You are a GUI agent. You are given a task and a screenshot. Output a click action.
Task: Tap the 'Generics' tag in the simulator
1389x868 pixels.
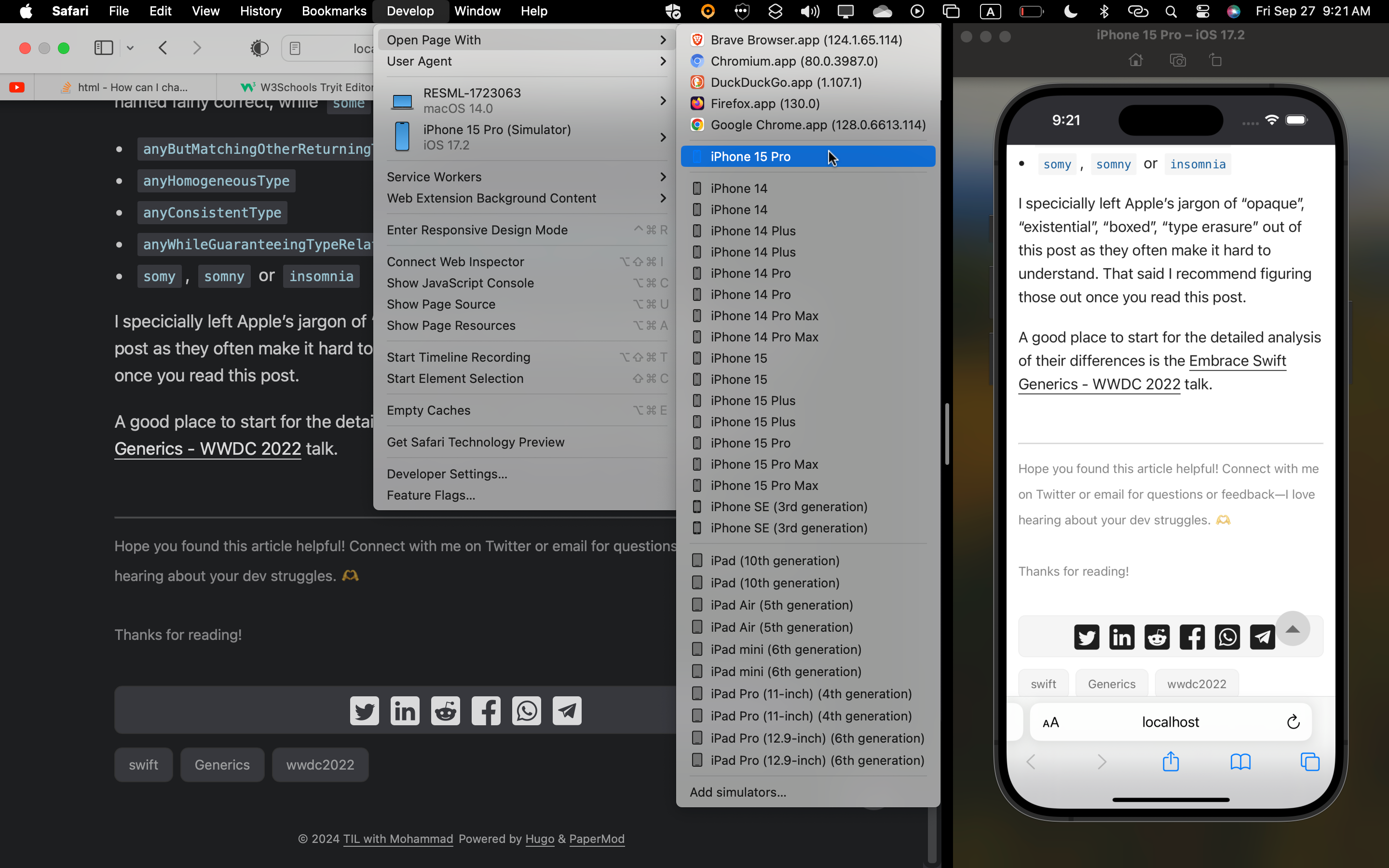[1111, 684]
